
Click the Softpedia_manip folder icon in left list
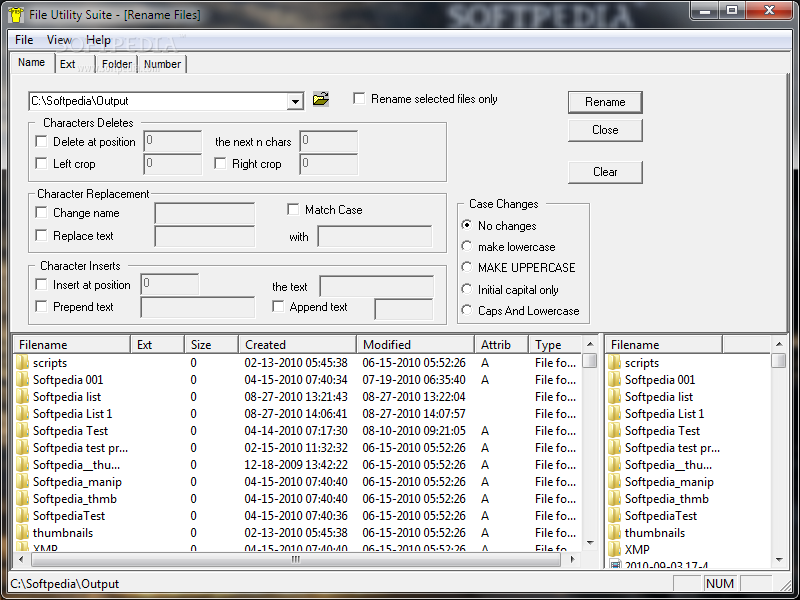tap(22, 482)
